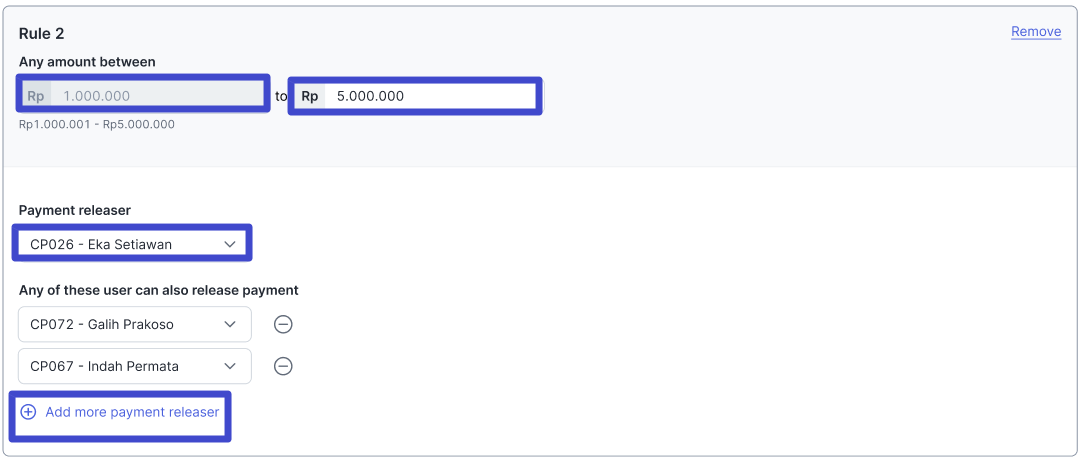This screenshot has width=1079, height=458.
Task: Remove Rule 2 via the Remove link
Action: tap(1035, 32)
